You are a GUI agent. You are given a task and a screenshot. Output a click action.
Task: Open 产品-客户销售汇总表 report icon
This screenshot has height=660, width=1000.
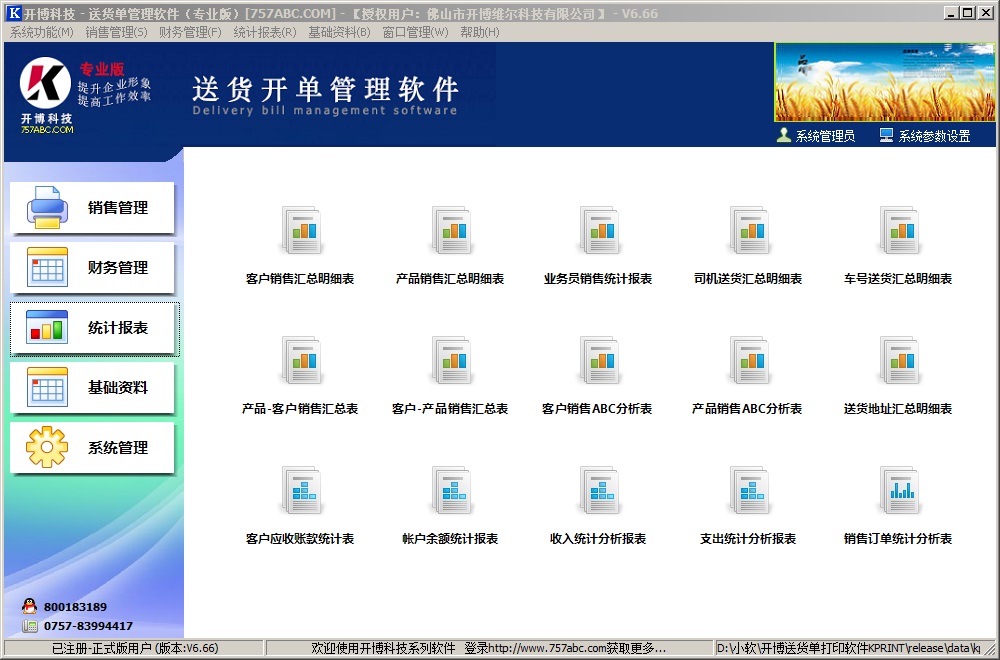[x=300, y=361]
